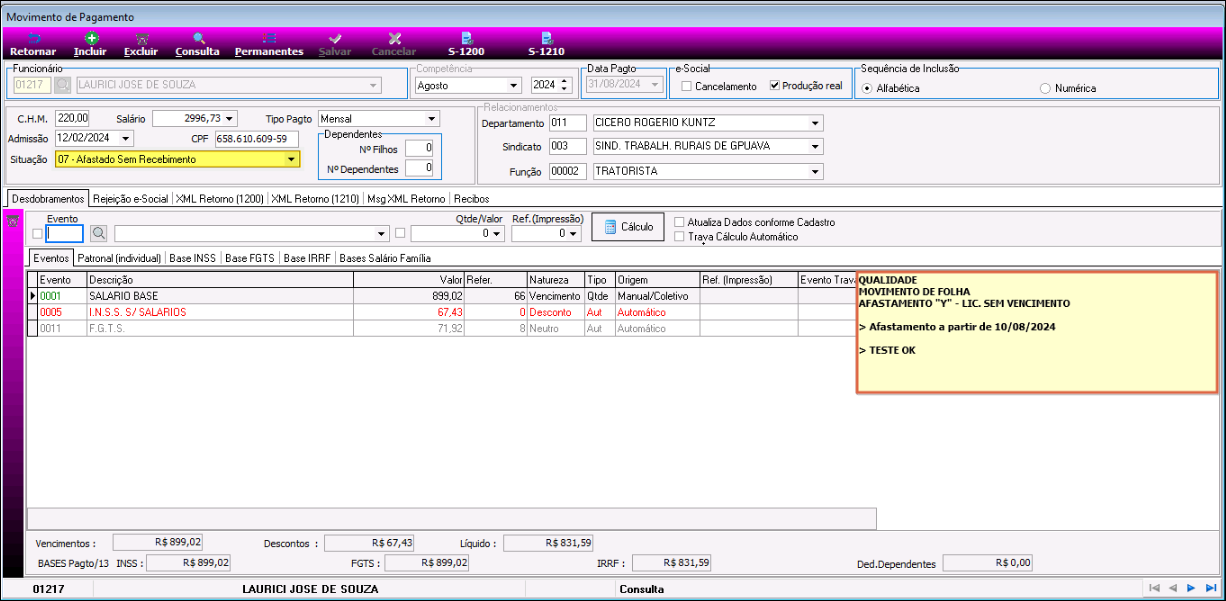
Task: Open the Tipo Pagto dropdown
Action: 432,118
